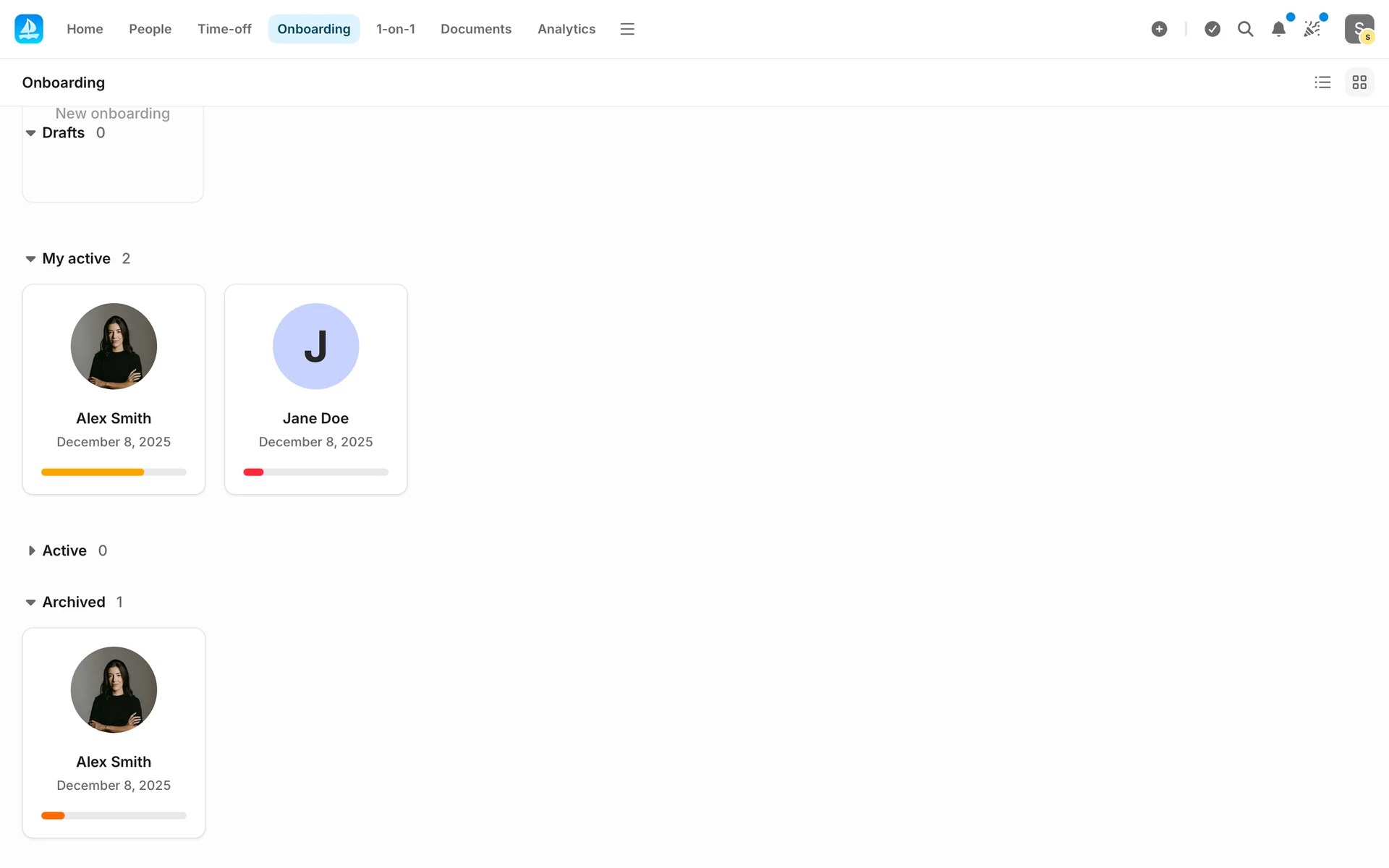The image size is (1389, 868).
Task: Open the user profile avatar menu
Action: [1359, 29]
